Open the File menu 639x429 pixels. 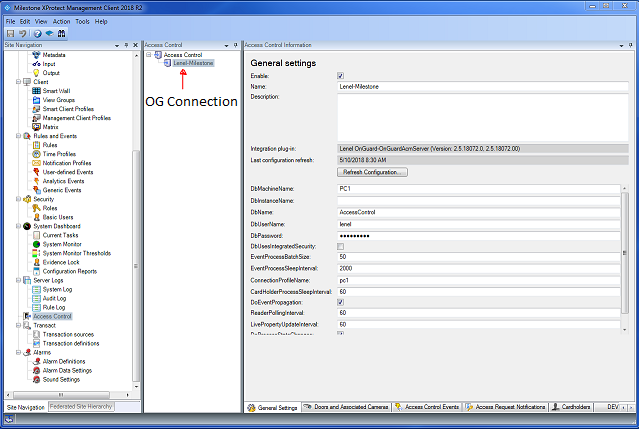[11, 22]
